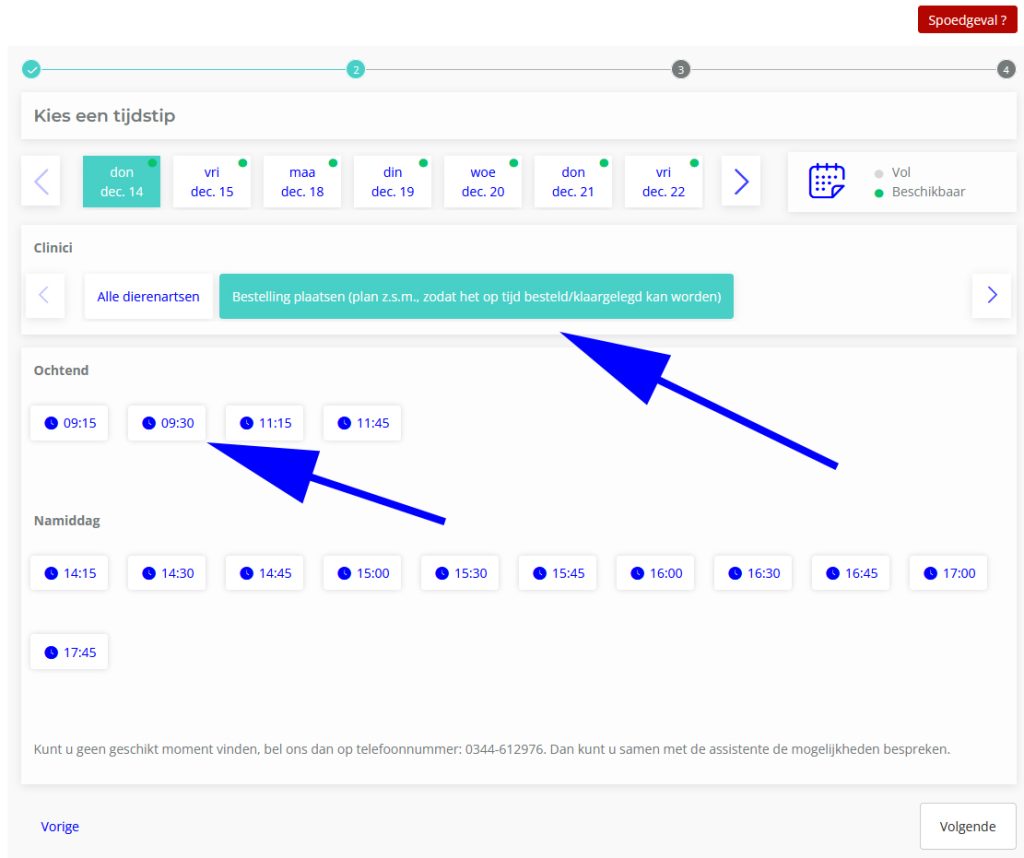Pick the vri dec. 22 date

tap(663, 182)
